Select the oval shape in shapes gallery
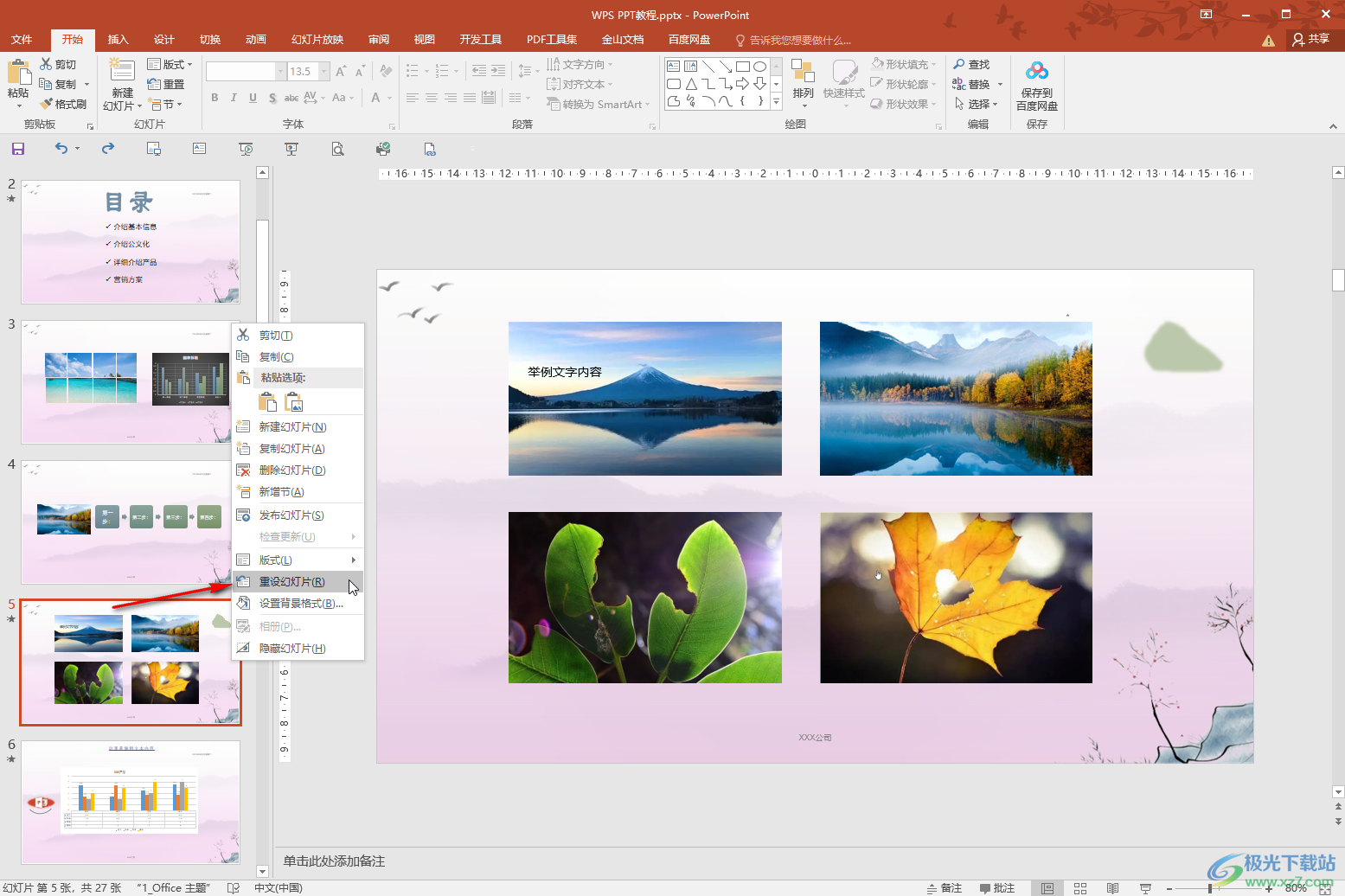This screenshot has height=896, width=1345. click(759, 67)
